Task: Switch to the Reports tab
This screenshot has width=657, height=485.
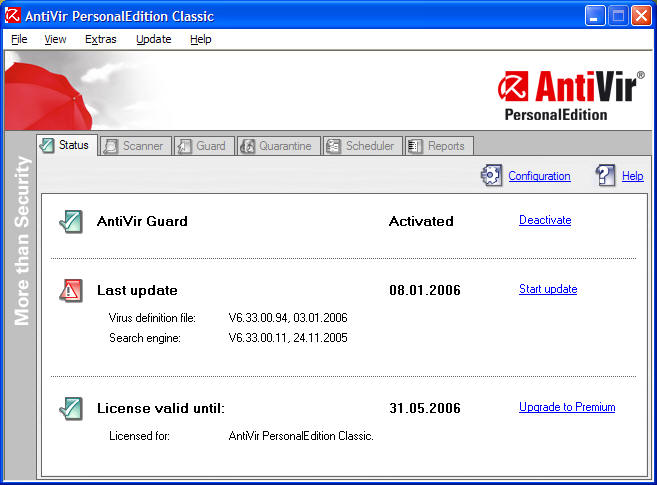Action: tap(439, 146)
